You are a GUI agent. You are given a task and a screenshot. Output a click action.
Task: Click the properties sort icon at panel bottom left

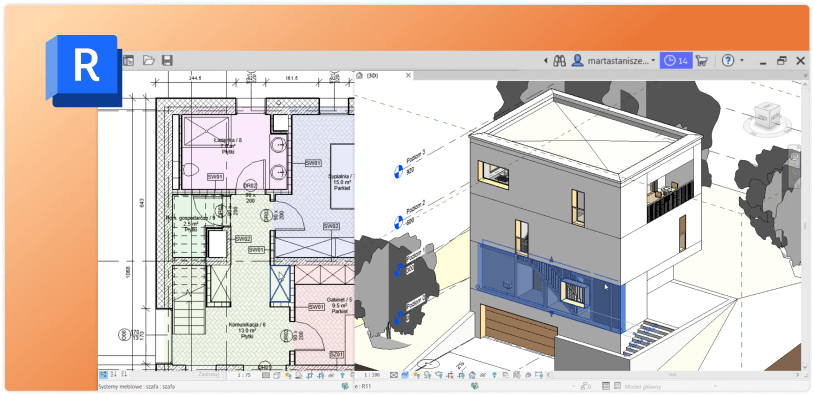point(103,374)
